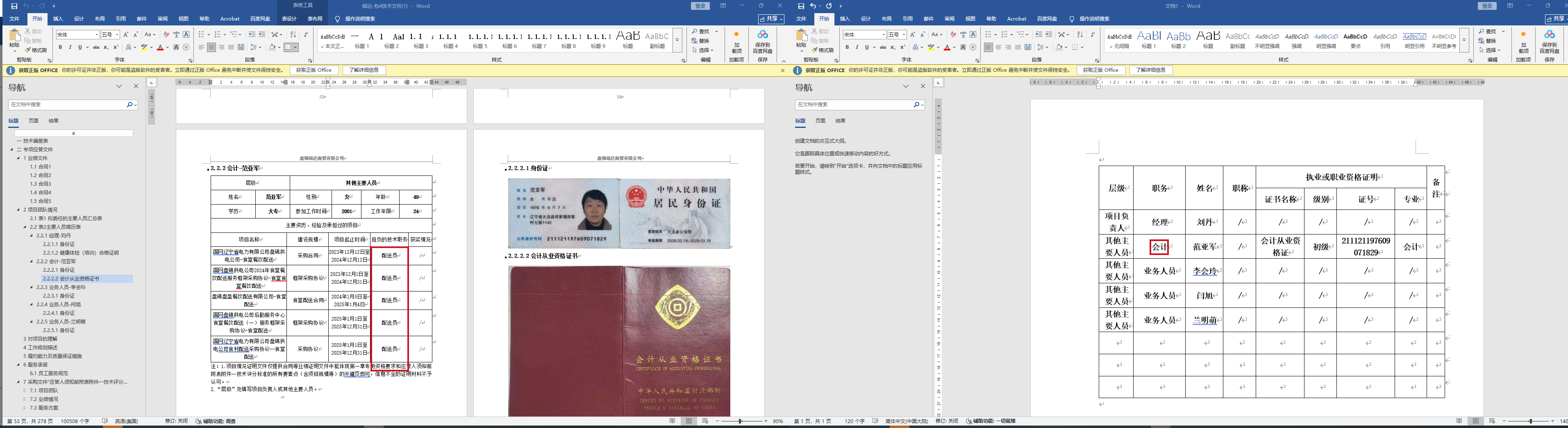Toggle Italic in the 文档1 window
Image resolution: width=1568 pixels, height=428 pixels.
coord(857,48)
